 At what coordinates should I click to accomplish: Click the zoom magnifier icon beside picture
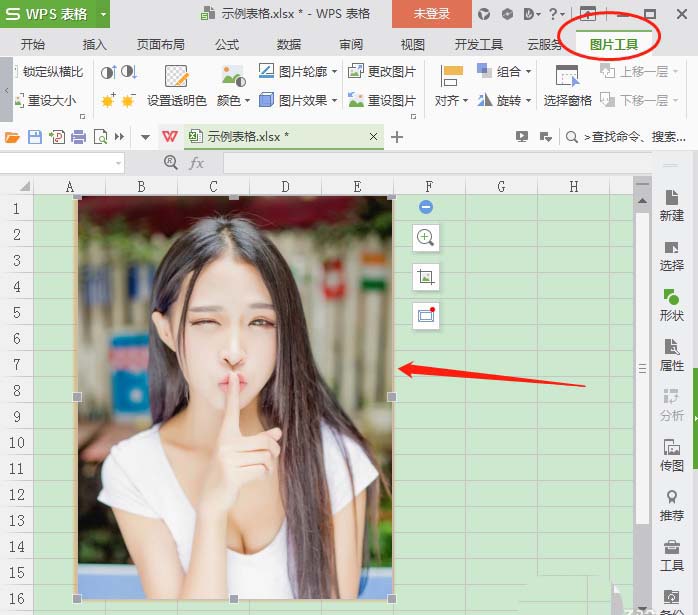point(426,237)
